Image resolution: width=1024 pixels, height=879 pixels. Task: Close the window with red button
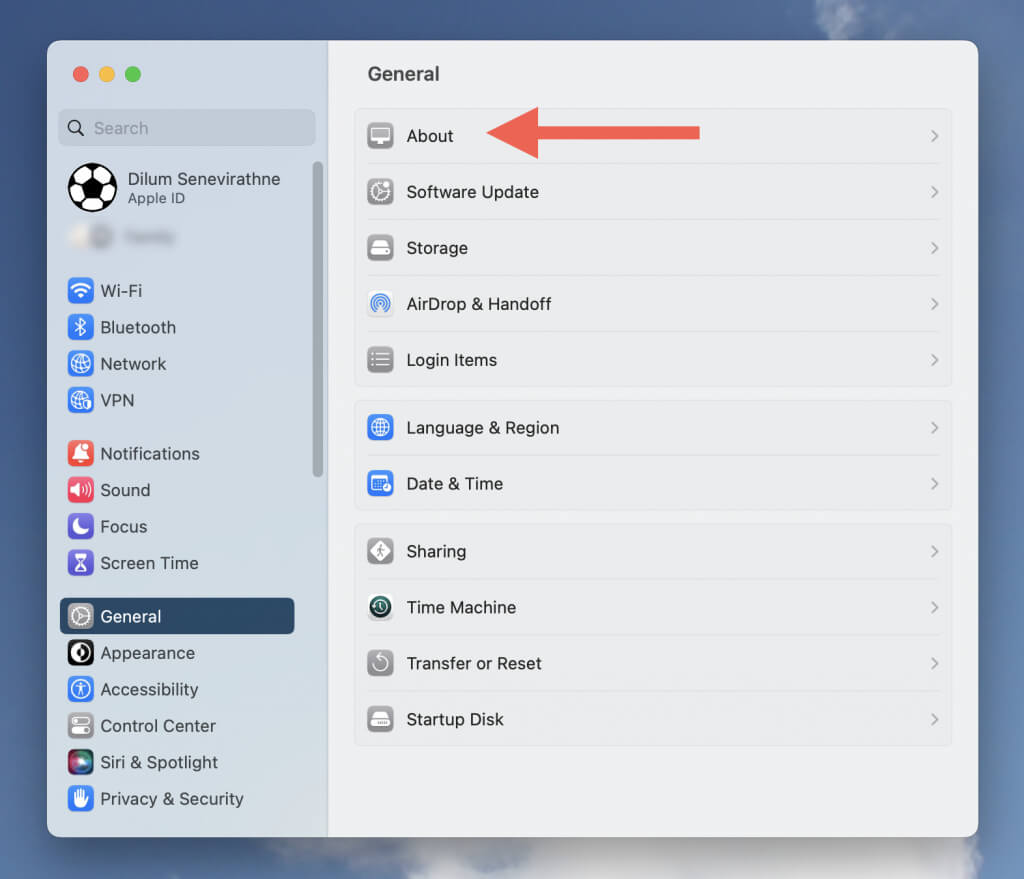coord(81,74)
